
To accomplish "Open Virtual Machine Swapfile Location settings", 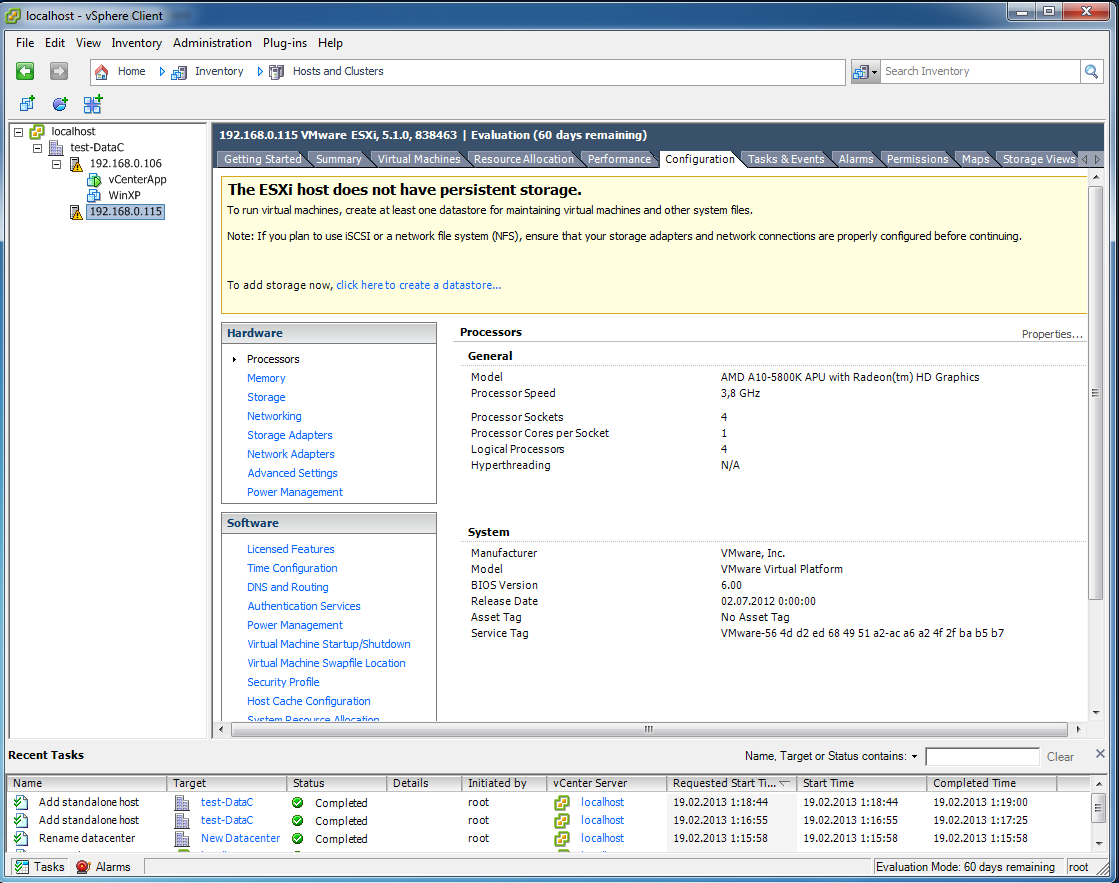I will 326,663.
